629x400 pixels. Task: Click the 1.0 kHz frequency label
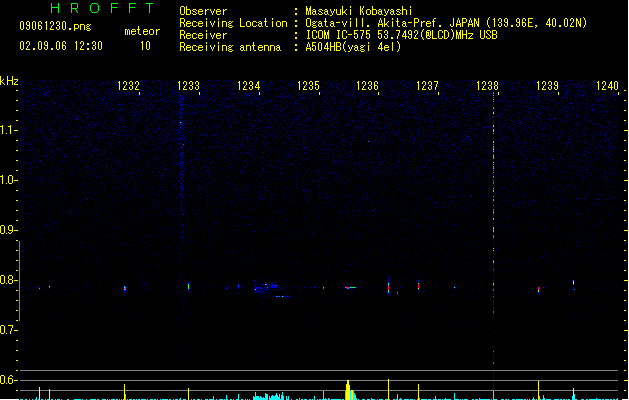pos(9,180)
